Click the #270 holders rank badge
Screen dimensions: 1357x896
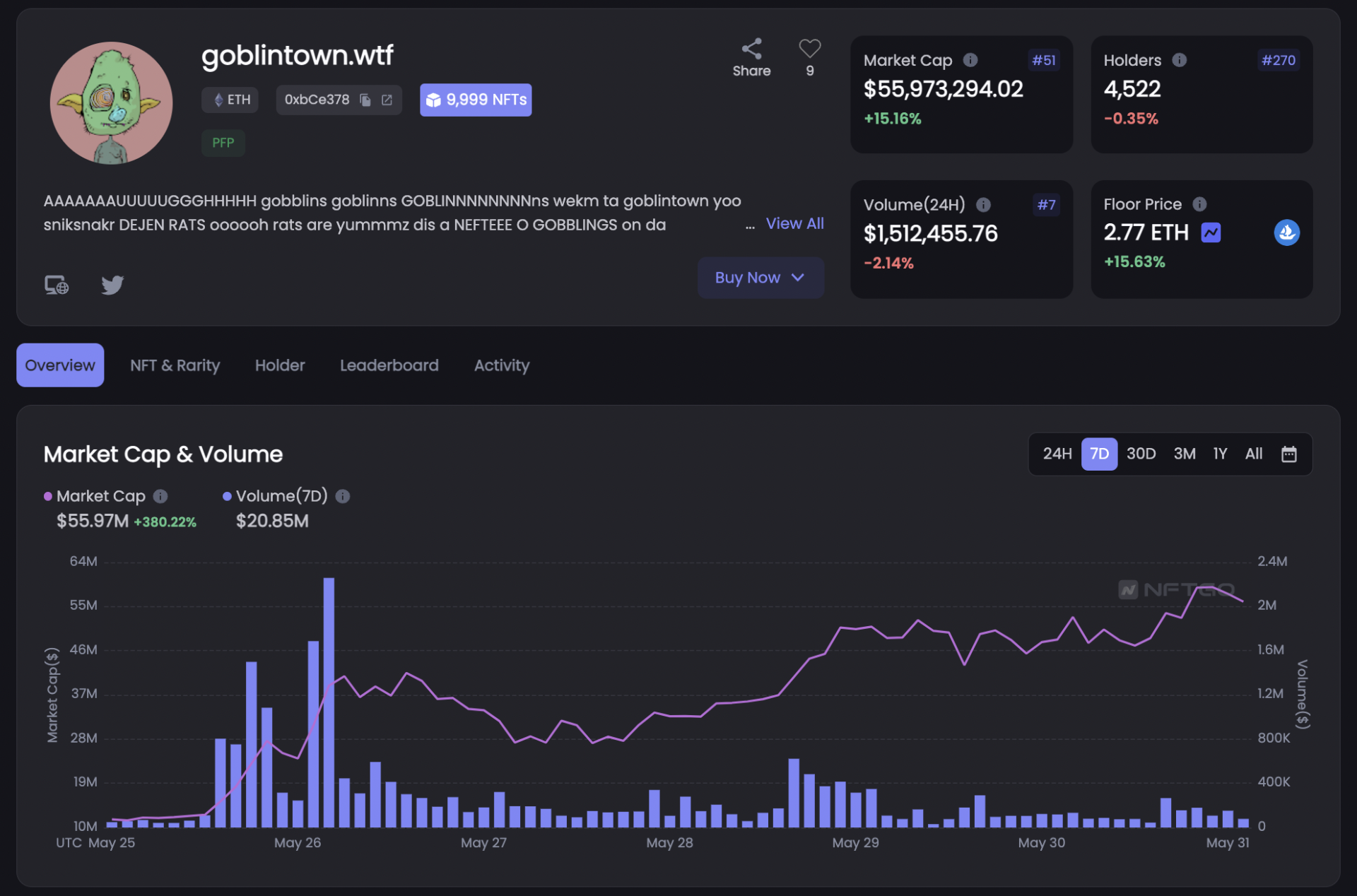click(x=1279, y=61)
